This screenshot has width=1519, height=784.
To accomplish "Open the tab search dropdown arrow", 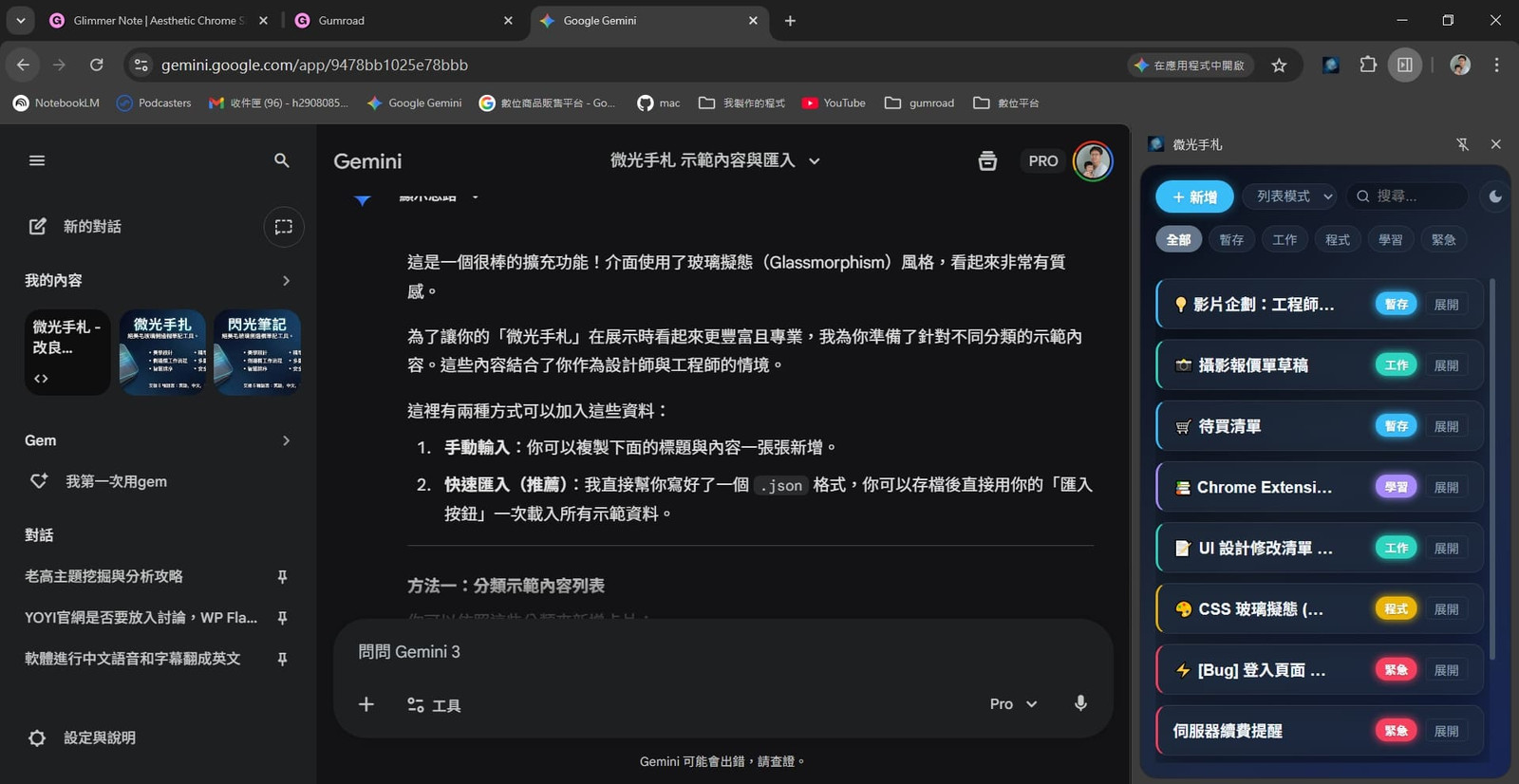I will pos(20,20).
